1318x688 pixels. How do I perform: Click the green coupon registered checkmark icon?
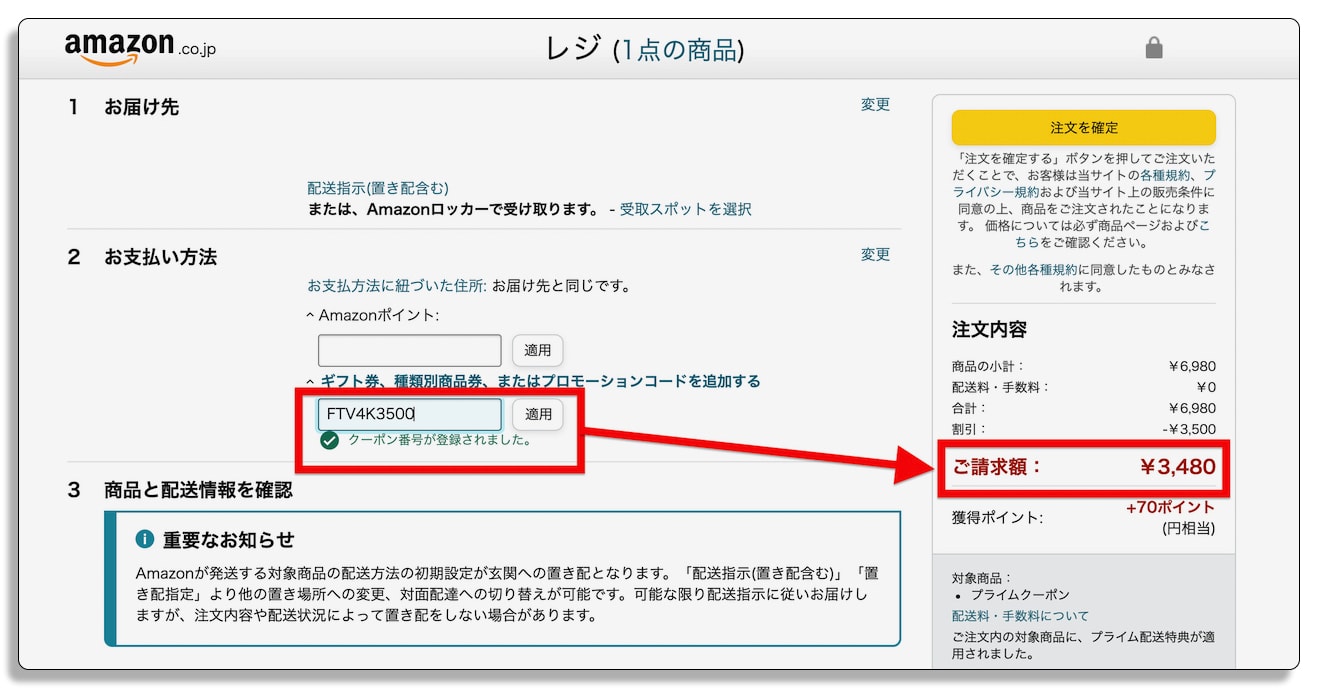tap(329, 441)
